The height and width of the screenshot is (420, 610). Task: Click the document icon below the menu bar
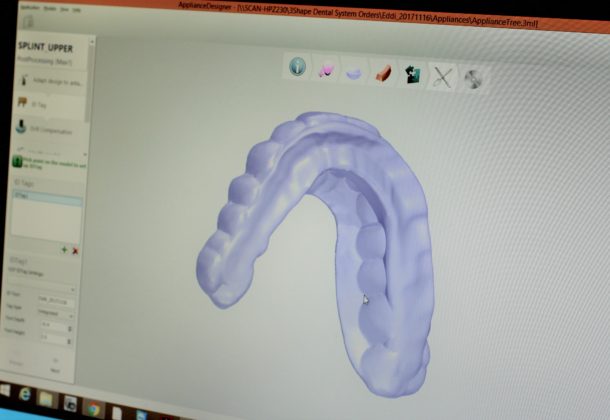[x=28, y=22]
